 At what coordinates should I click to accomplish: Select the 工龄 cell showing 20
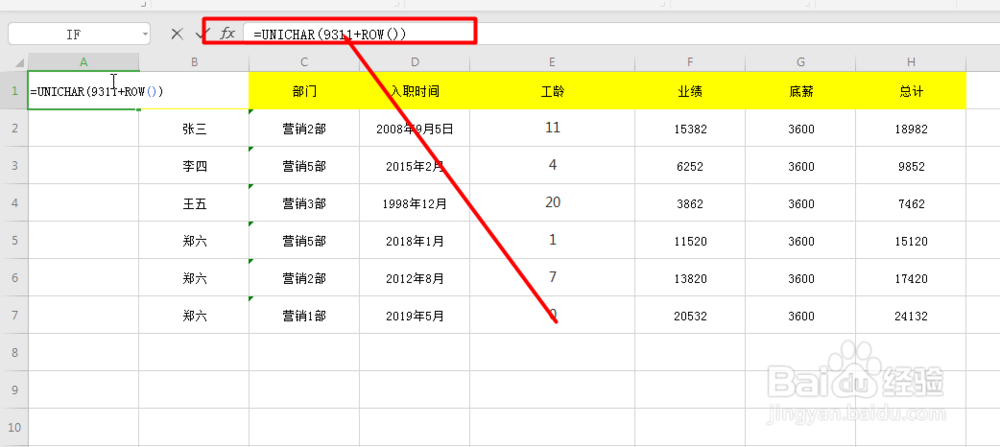click(x=552, y=203)
